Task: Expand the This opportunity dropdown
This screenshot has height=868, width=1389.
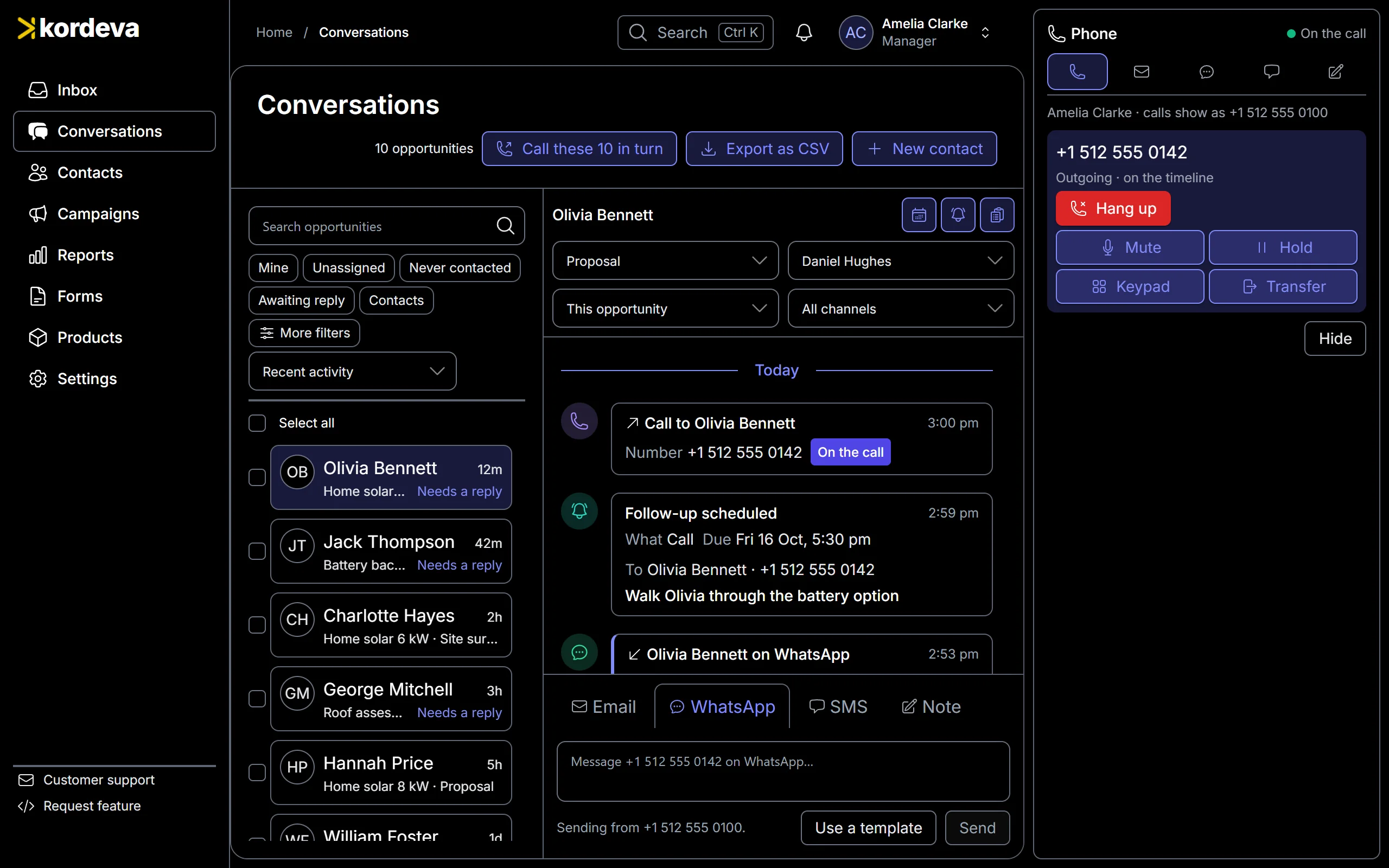Action: click(x=665, y=309)
